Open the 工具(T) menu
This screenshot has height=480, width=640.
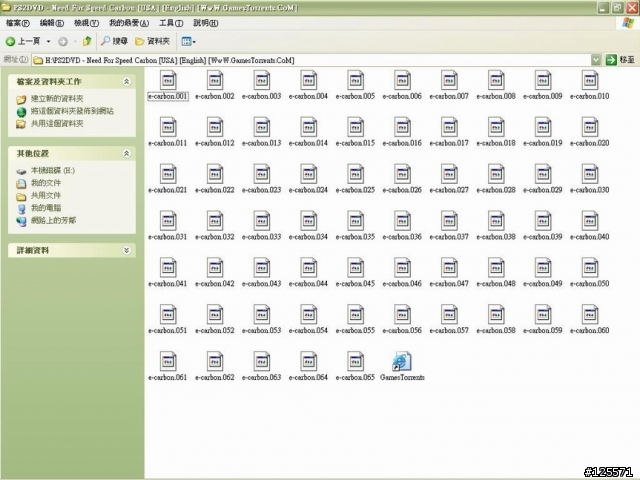(171, 23)
